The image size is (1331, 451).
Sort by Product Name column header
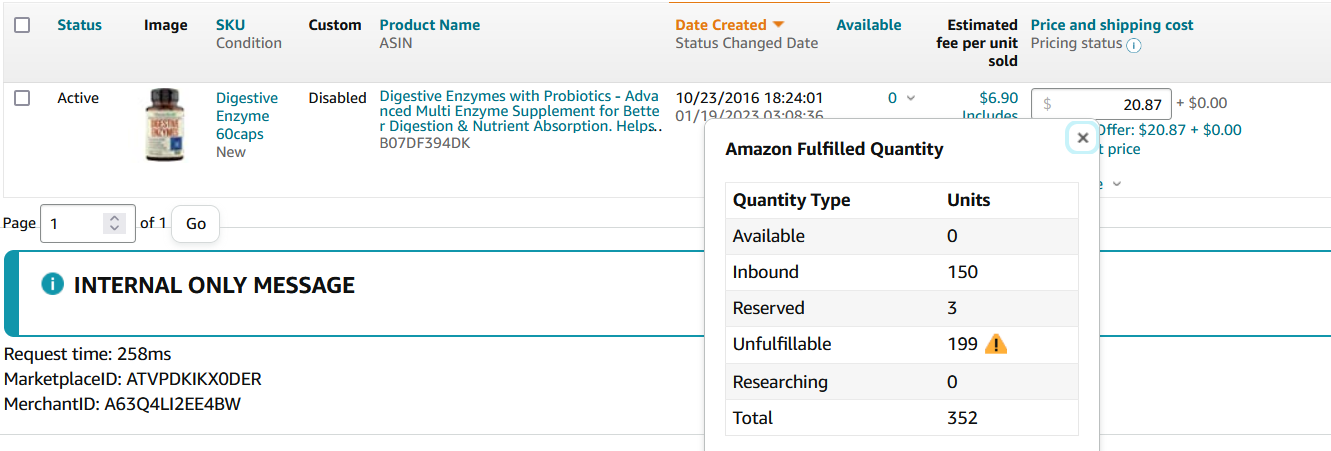click(430, 25)
